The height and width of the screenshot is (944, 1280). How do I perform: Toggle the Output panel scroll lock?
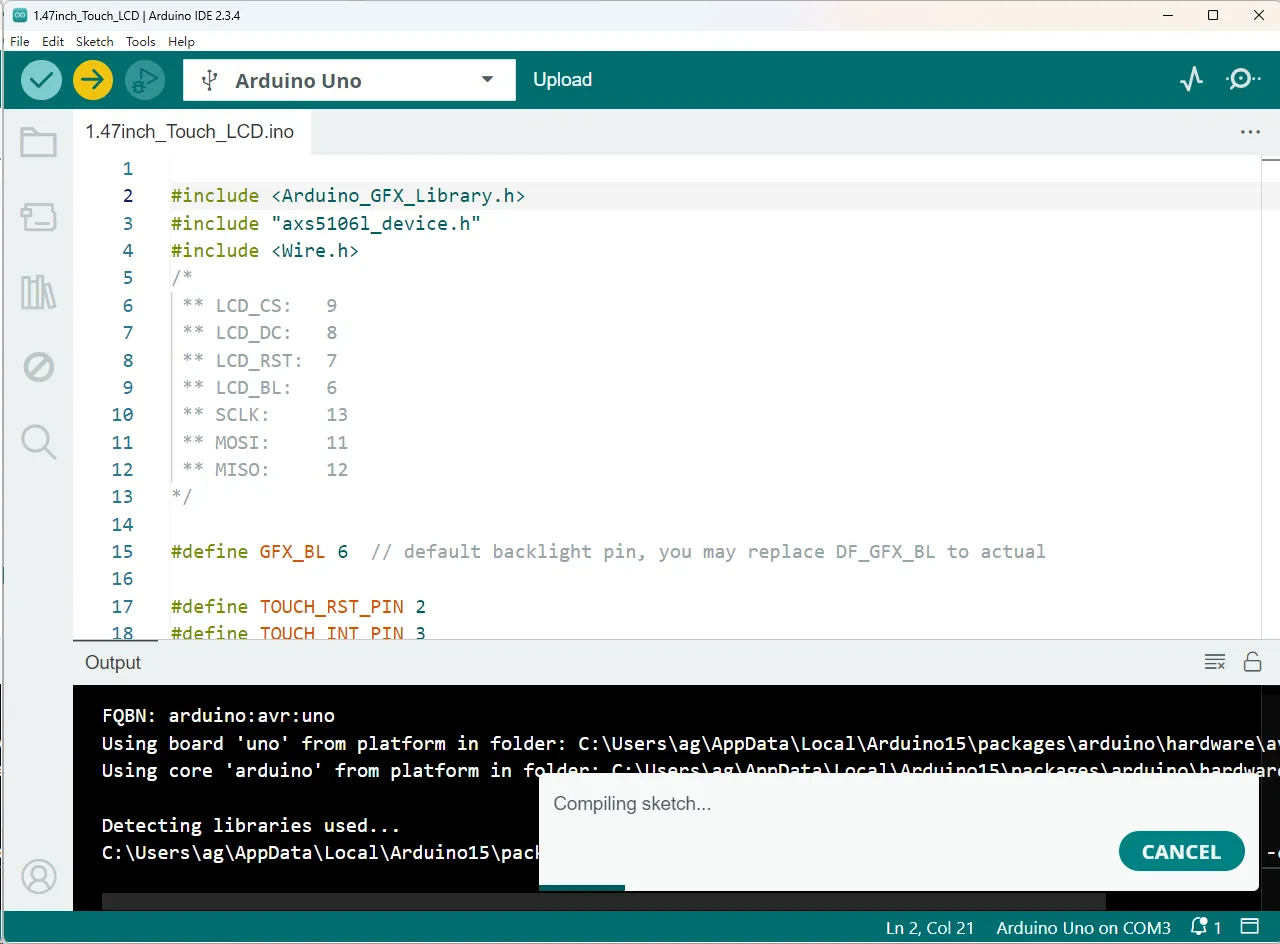tap(1252, 662)
